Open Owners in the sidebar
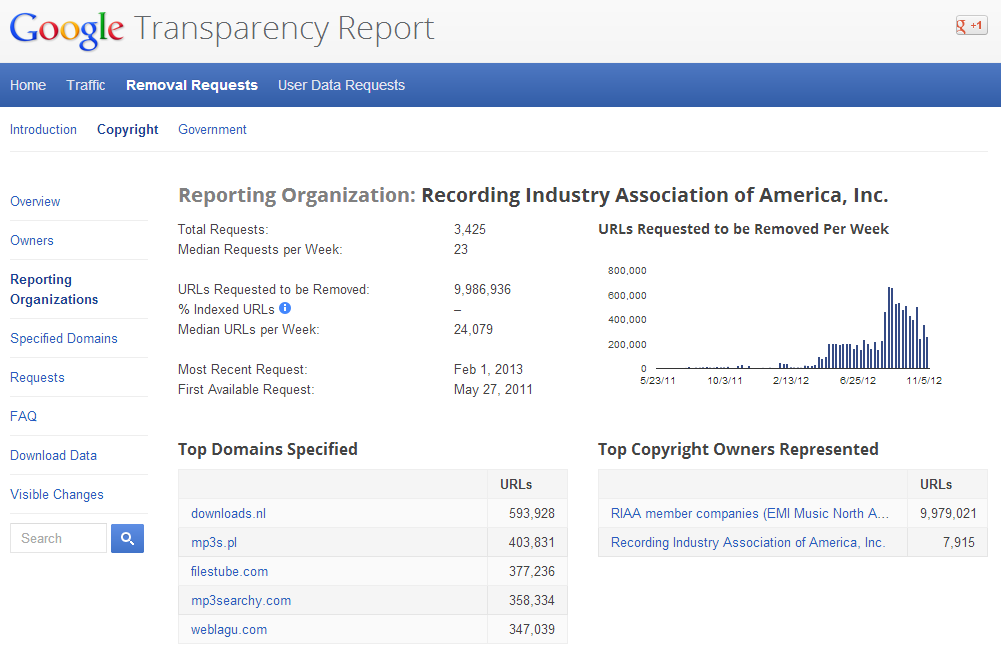Viewport: 1001px width, 659px height. [32, 240]
